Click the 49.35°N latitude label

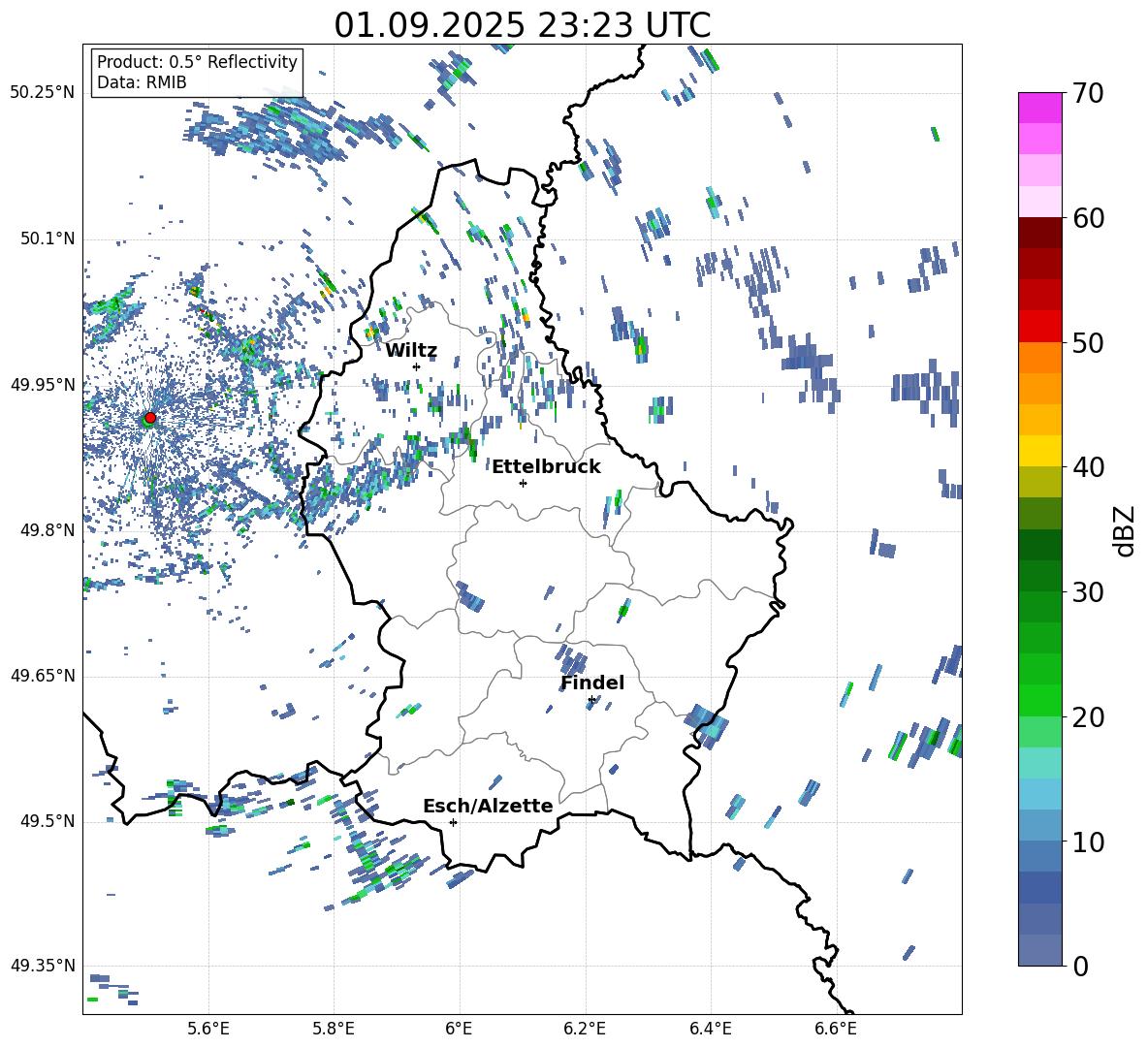tap(43, 966)
